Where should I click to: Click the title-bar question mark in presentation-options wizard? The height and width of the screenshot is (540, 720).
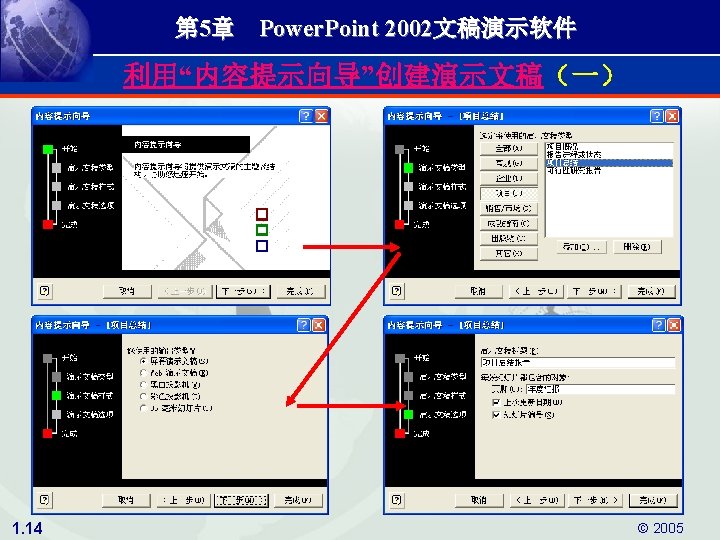click(x=658, y=325)
